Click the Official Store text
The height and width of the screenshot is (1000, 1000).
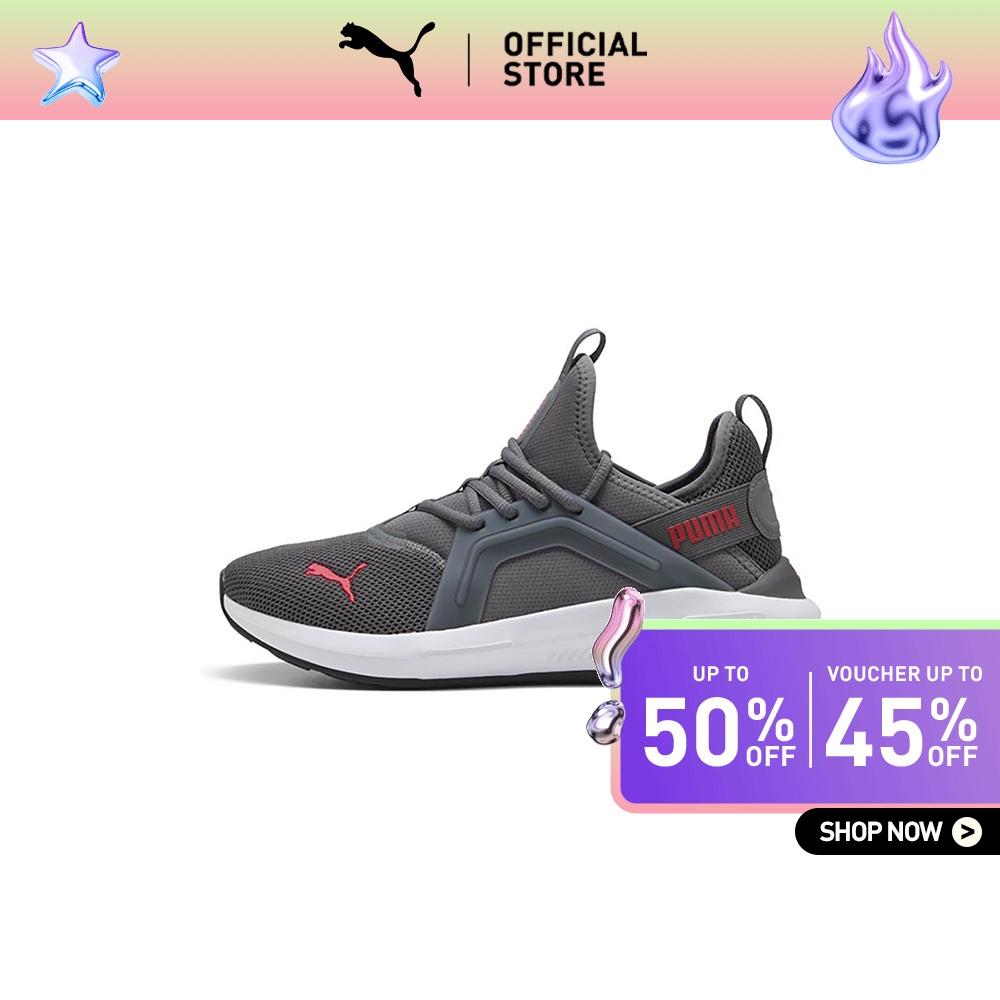(575, 59)
